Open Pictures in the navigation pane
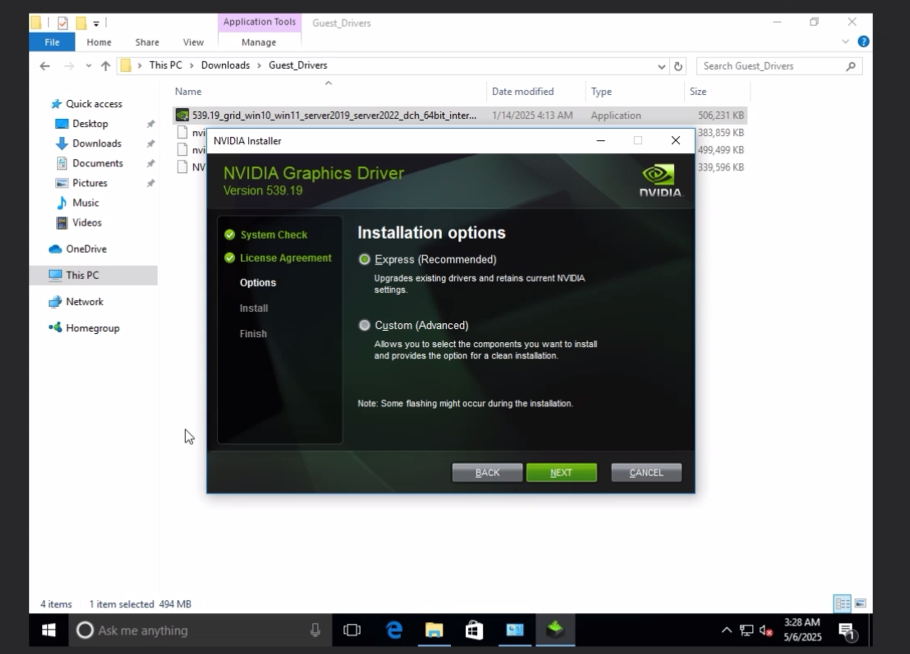Screen dimensions: 910x654 tap(89, 183)
